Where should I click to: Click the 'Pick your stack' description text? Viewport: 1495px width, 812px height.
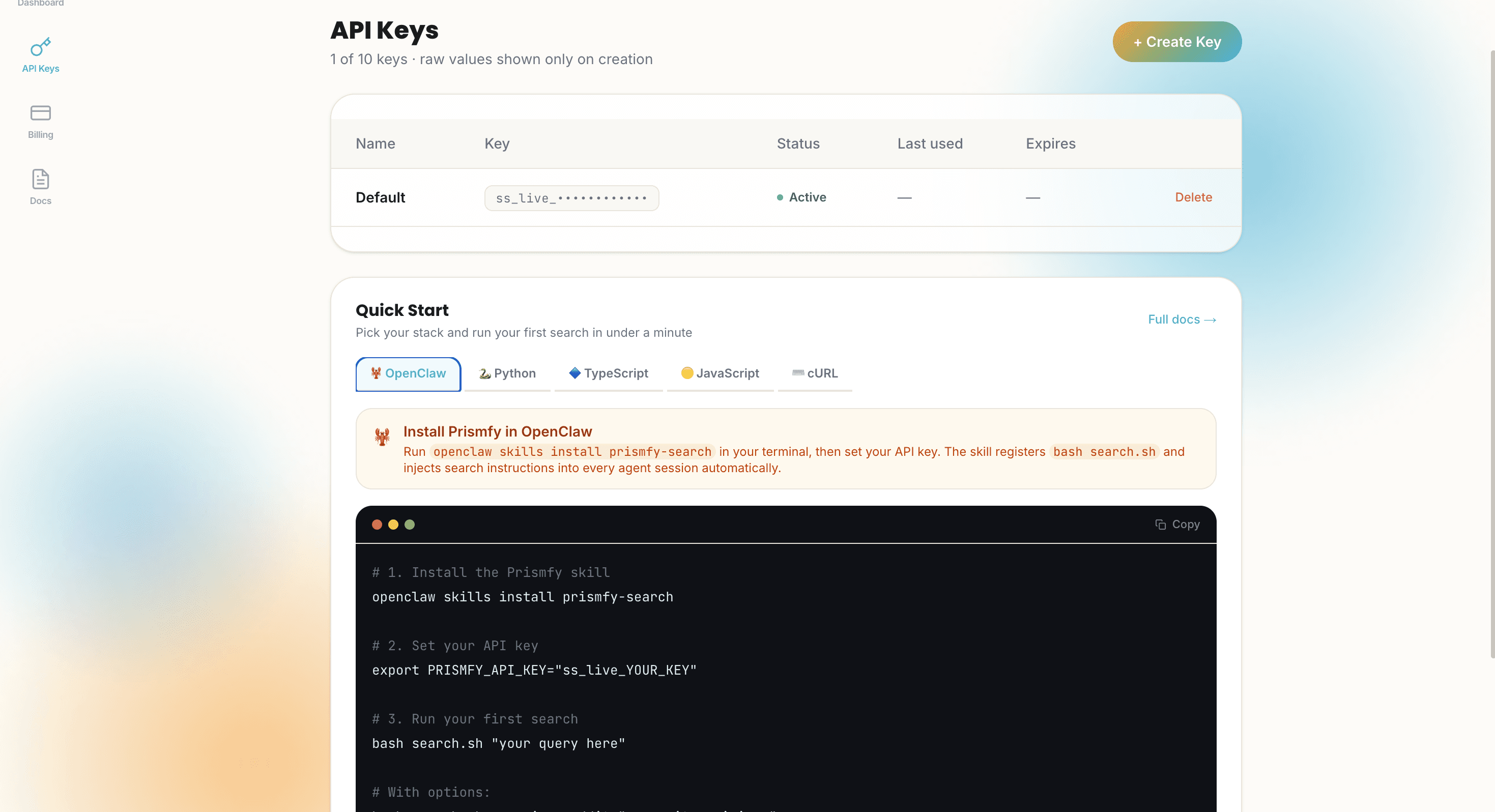(524, 333)
